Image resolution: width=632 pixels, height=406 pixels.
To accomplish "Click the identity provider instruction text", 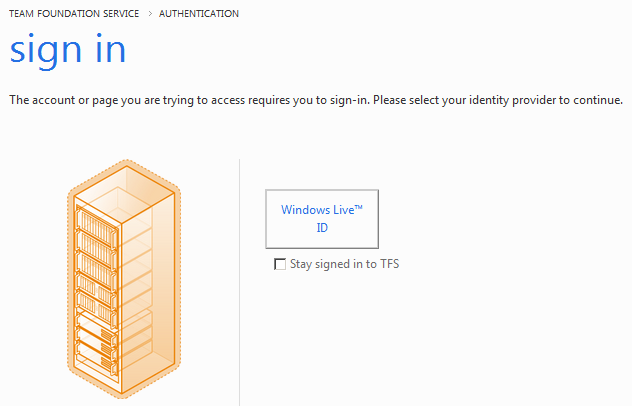I will (315, 101).
